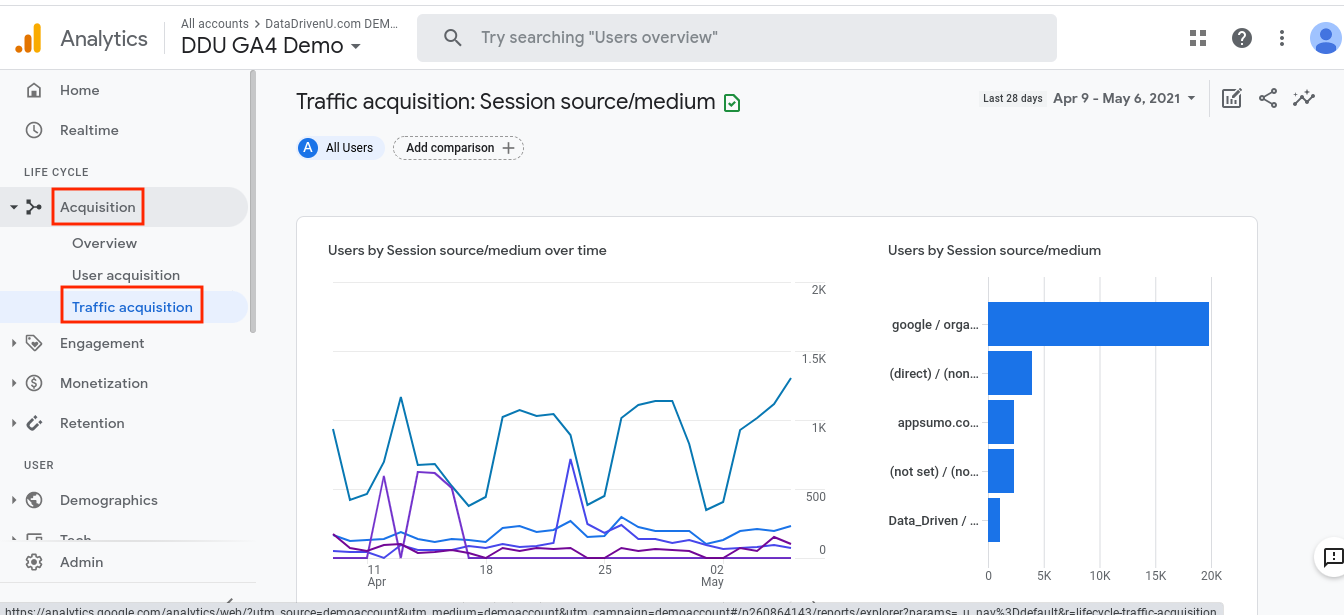Open Traffic acquisition report

click(x=131, y=306)
